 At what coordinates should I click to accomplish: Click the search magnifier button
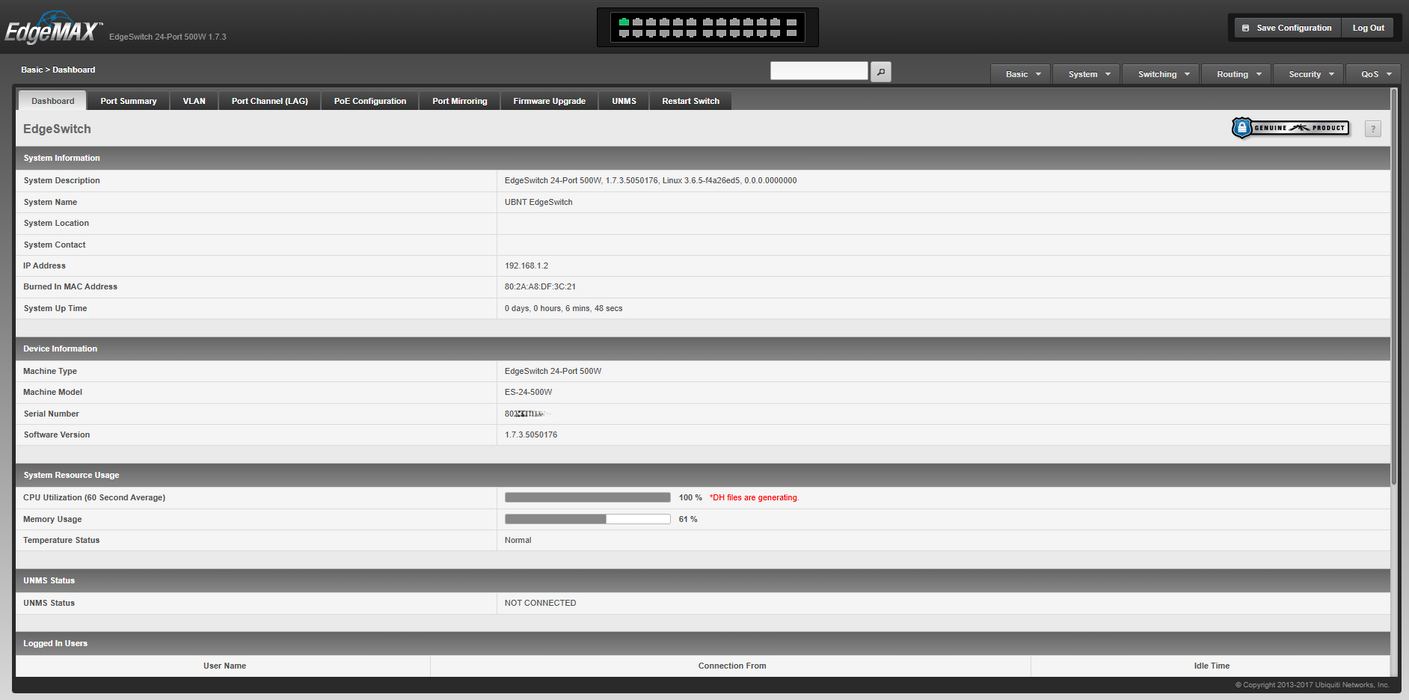(880, 72)
